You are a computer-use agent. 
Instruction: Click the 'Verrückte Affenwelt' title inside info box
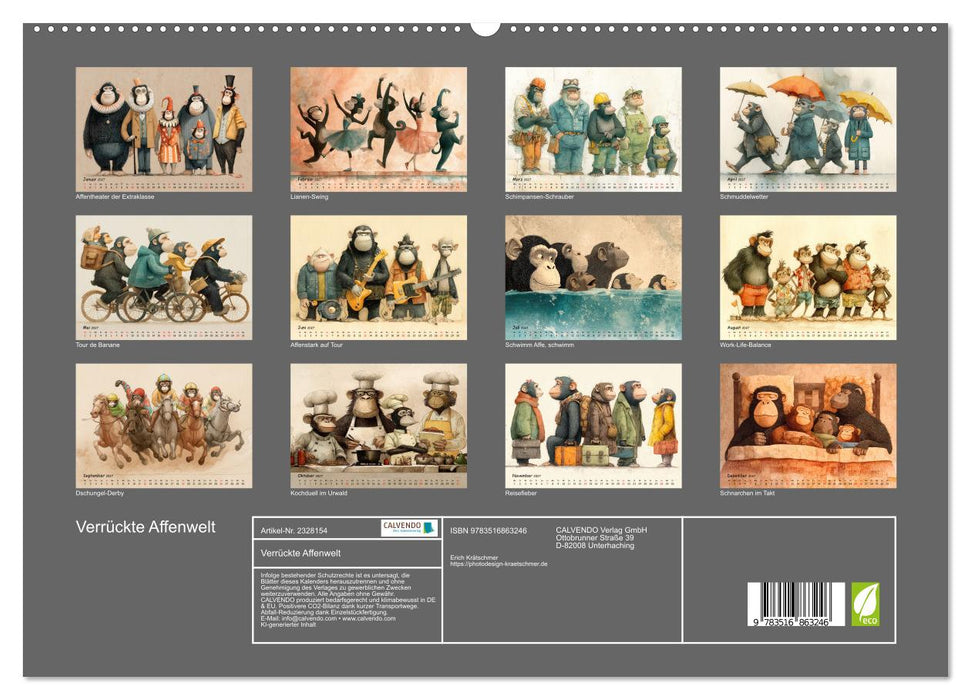300,553
